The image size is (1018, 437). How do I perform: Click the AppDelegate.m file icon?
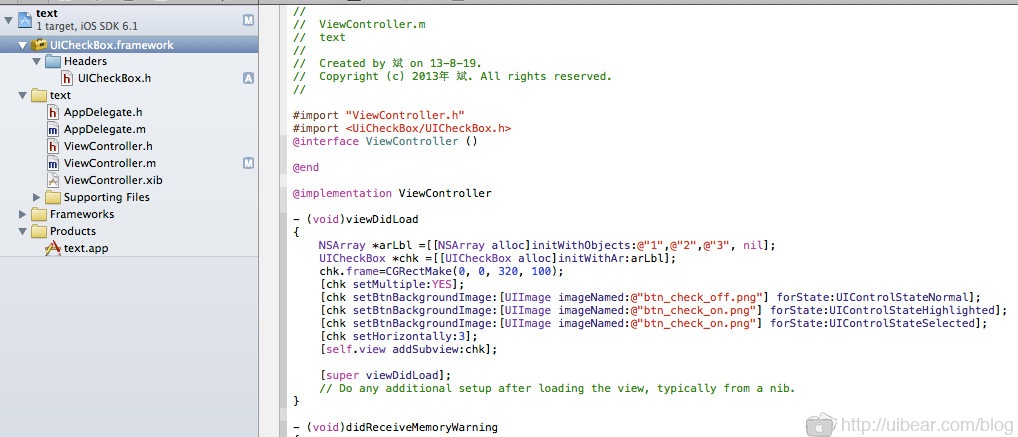pos(54,129)
